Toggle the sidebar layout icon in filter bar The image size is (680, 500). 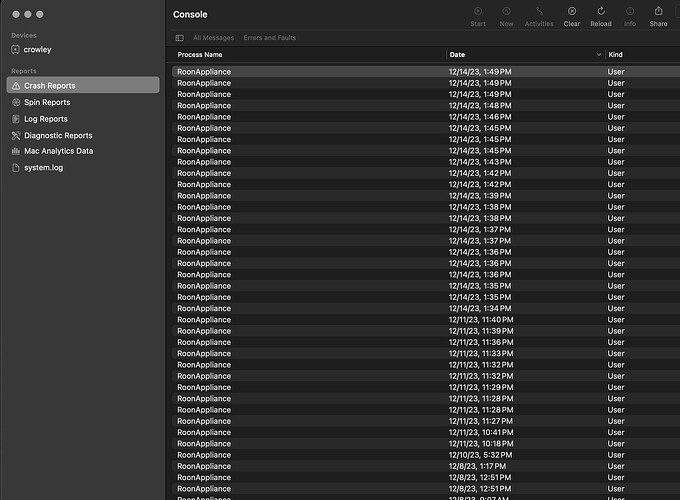click(x=180, y=38)
